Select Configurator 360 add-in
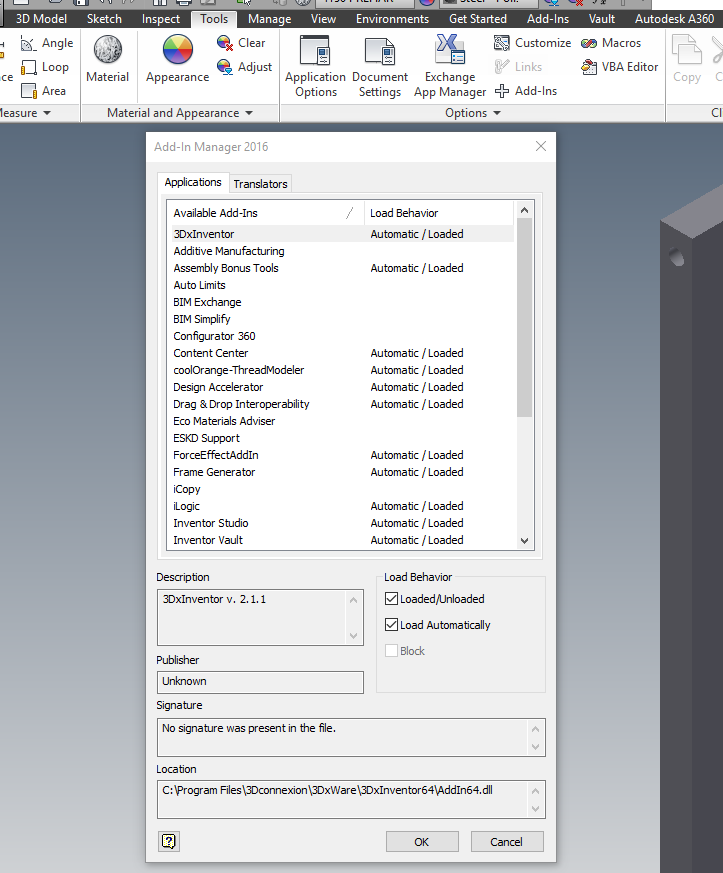Screen dimensions: 723x873 (x=342, y=336)
